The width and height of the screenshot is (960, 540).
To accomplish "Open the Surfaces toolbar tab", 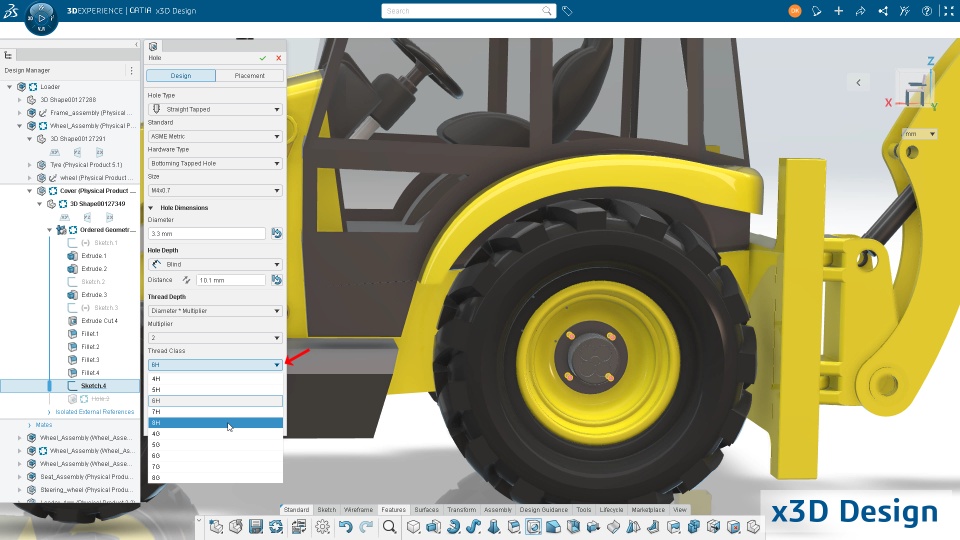I will 426,509.
